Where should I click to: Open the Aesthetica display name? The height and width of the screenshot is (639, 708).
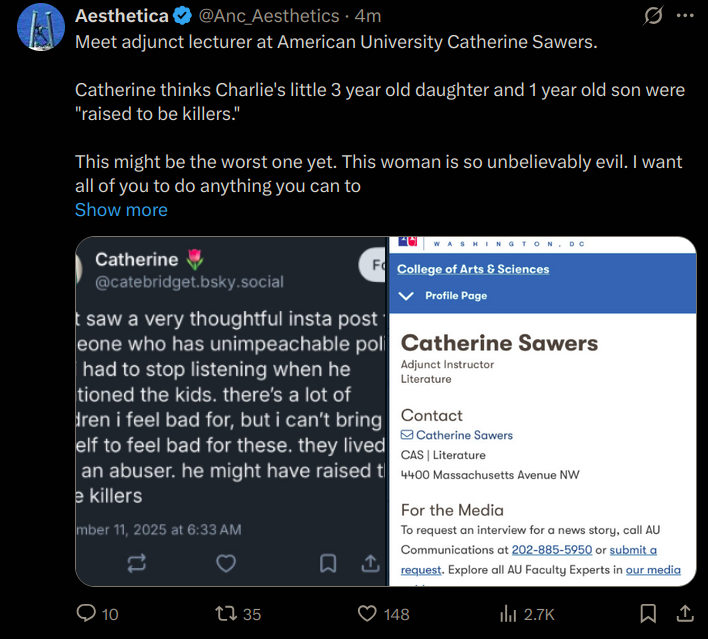[x=120, y=17]
